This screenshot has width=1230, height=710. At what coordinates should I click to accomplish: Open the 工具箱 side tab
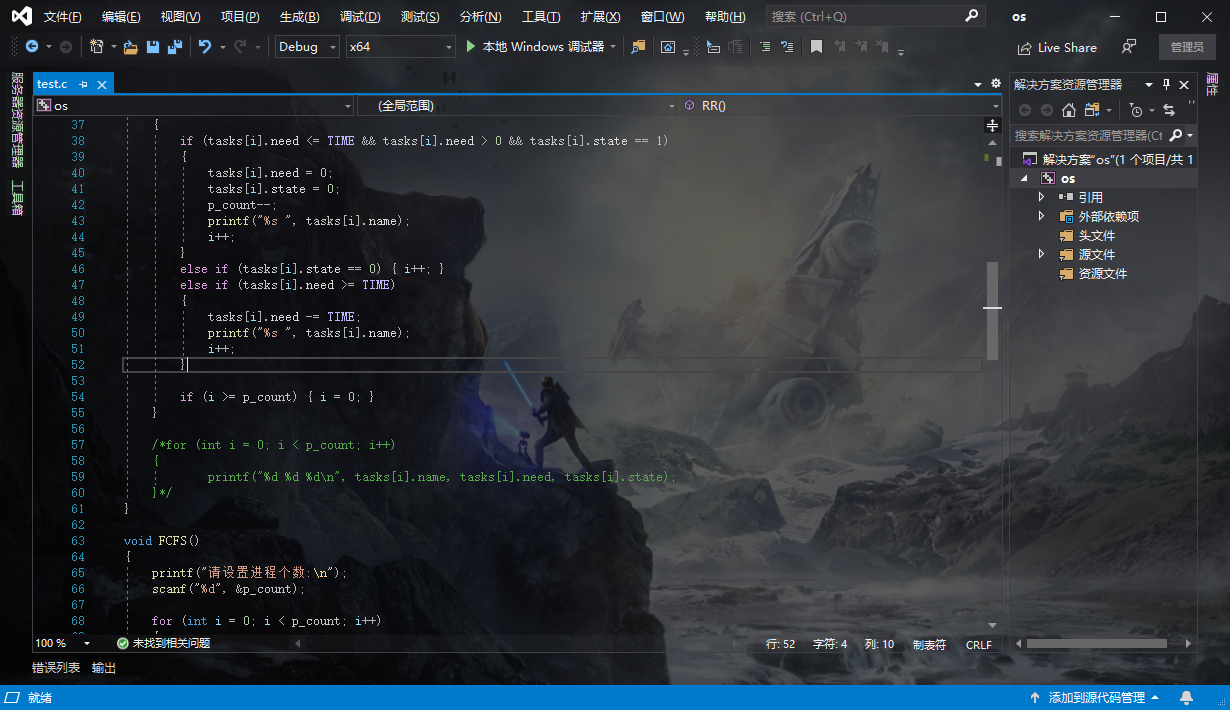click(x=17, y=197)
